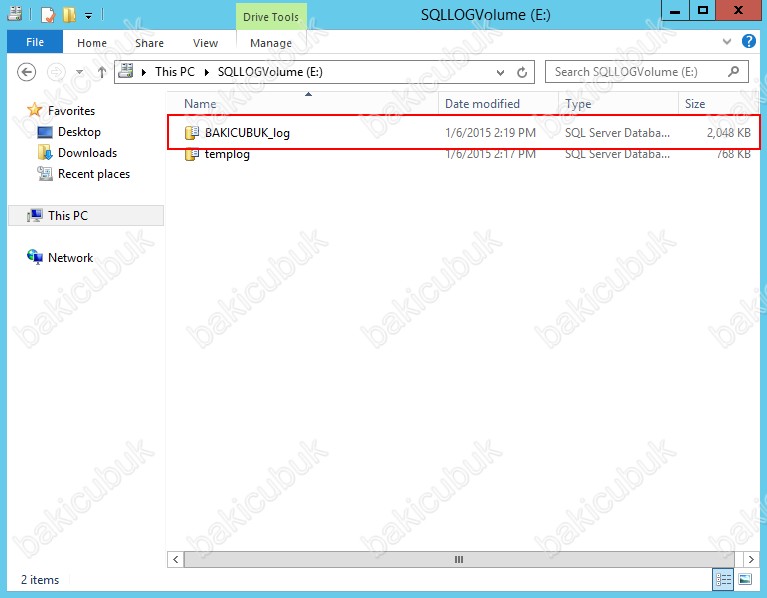The height and width of the screenshot is (598, 767).
Task: Switch to Large icons view in status bar
Action: [745, 580]
